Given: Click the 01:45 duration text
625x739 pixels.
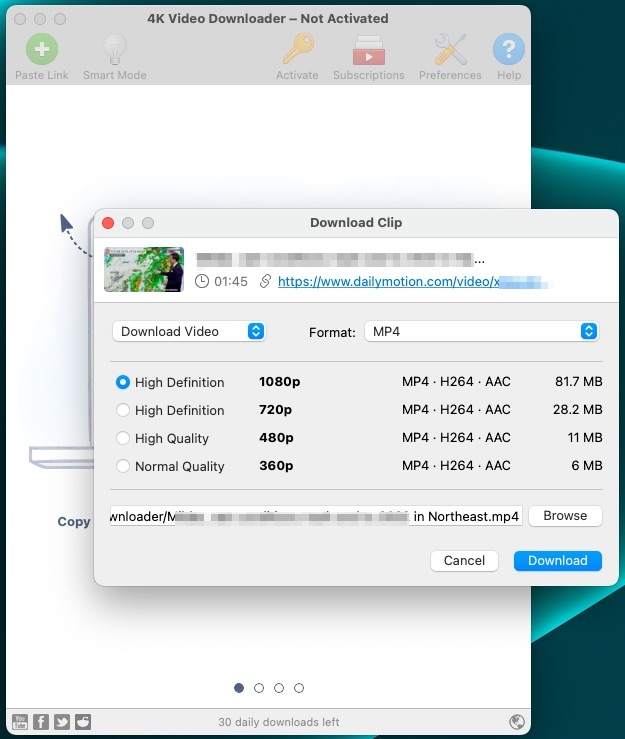Looking at the screenshot, I should (231, 281).
